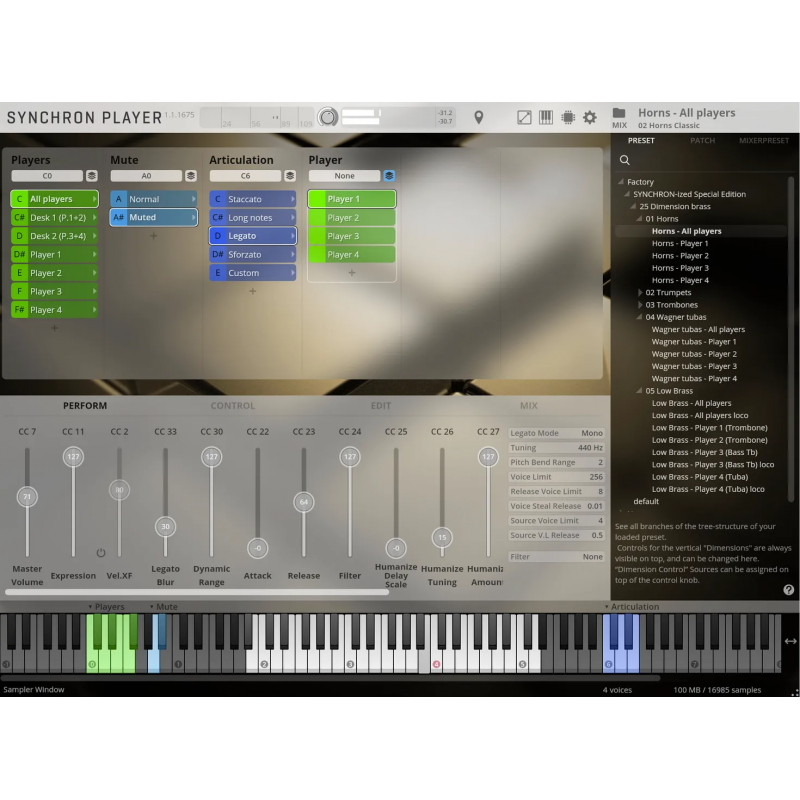Click the MIDI keyboard icon in the toolbar
The height and width of the screenshot is (800, 800).
click(545, 117)
